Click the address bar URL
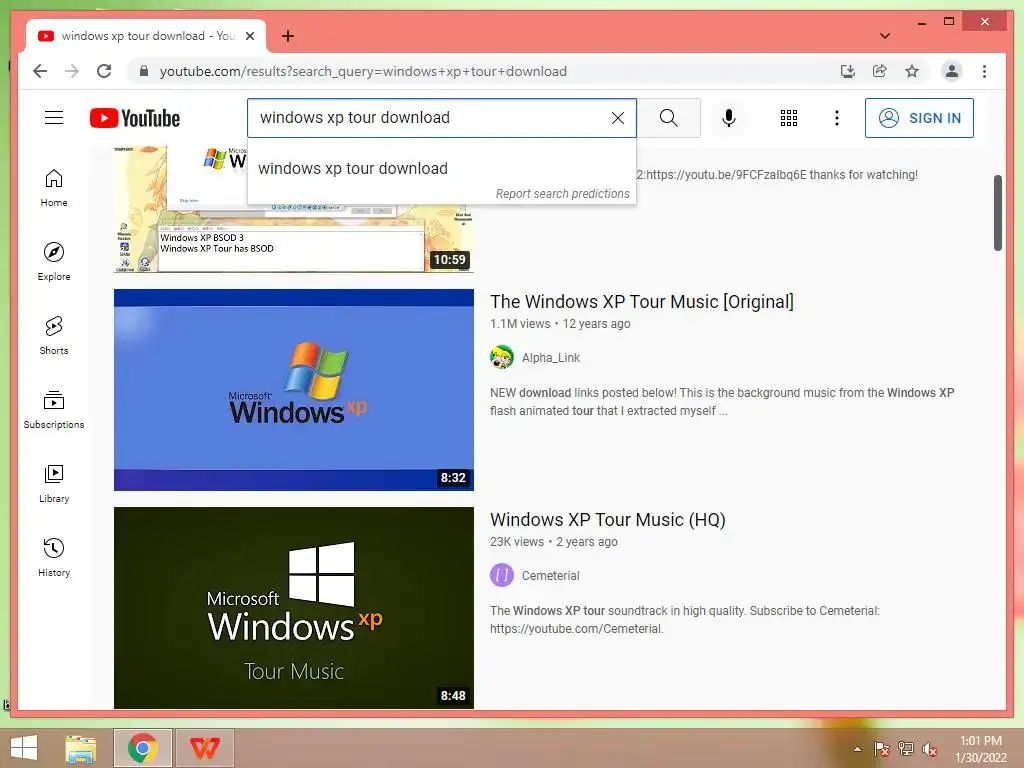 coord(363,71)
